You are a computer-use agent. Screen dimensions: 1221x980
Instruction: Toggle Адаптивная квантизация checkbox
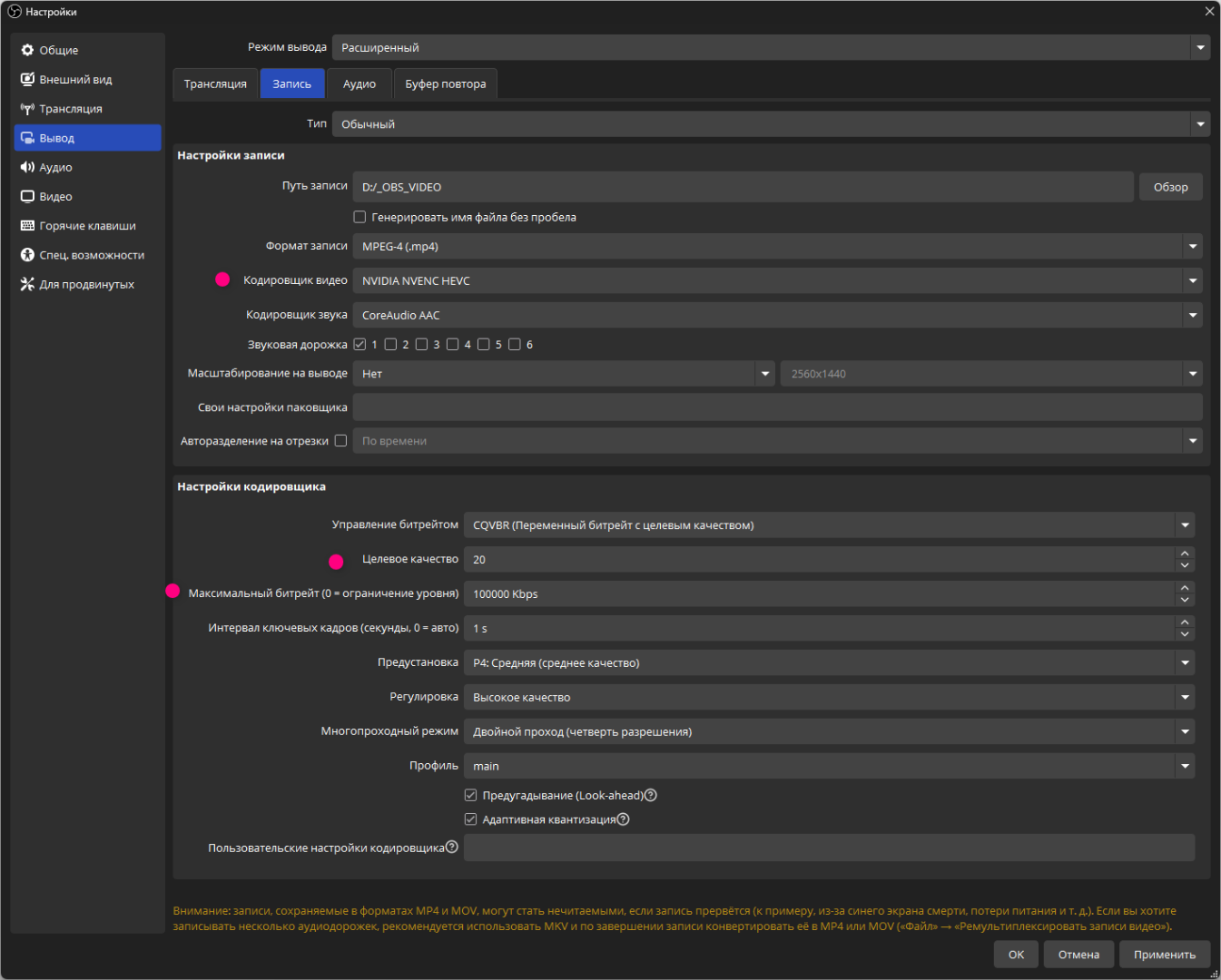click(470, 819)
